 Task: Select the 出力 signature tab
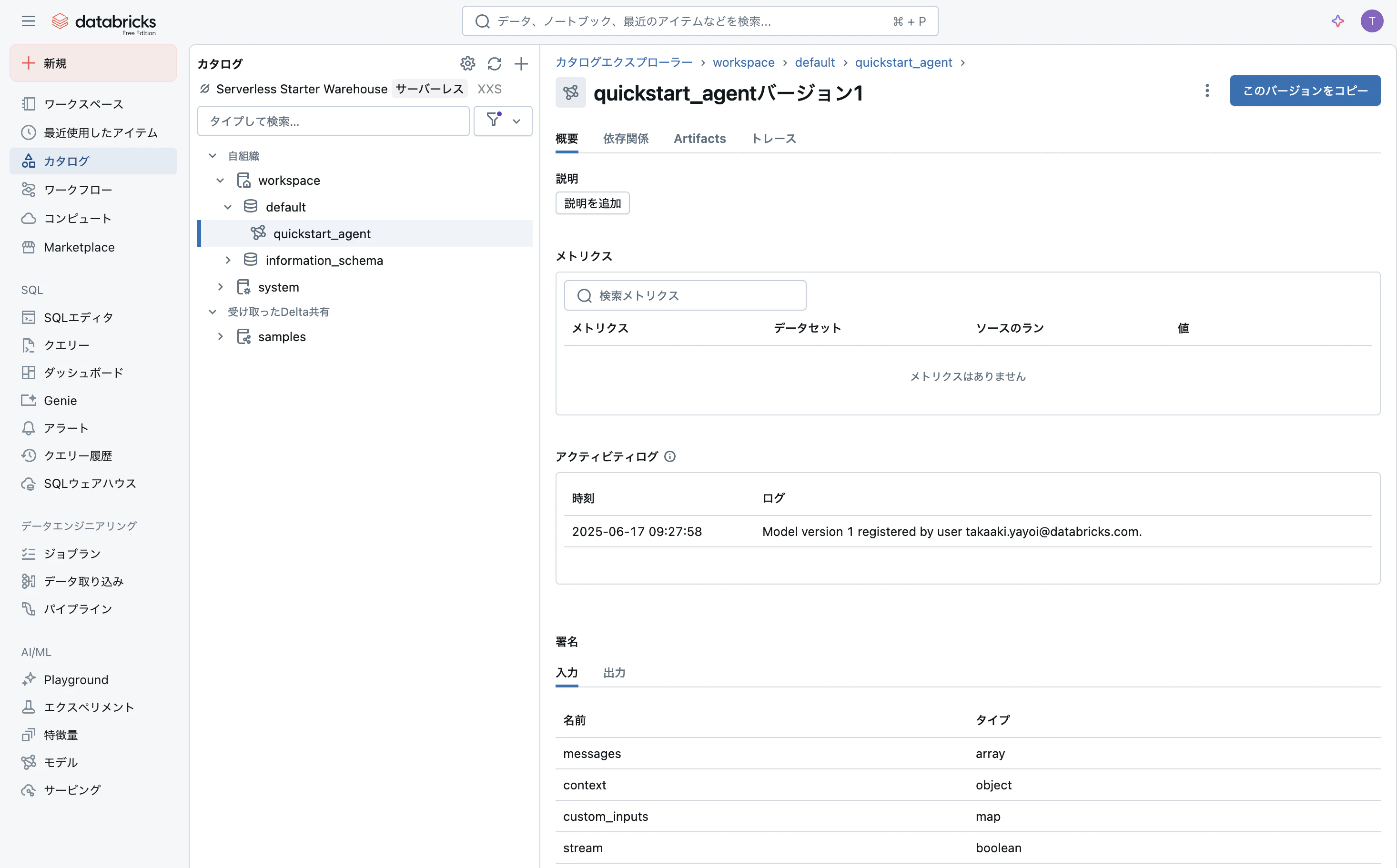pos(614,673)
